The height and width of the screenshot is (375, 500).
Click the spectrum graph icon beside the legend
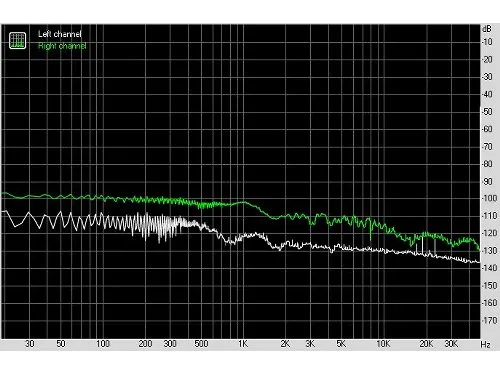tap(17, 40)
